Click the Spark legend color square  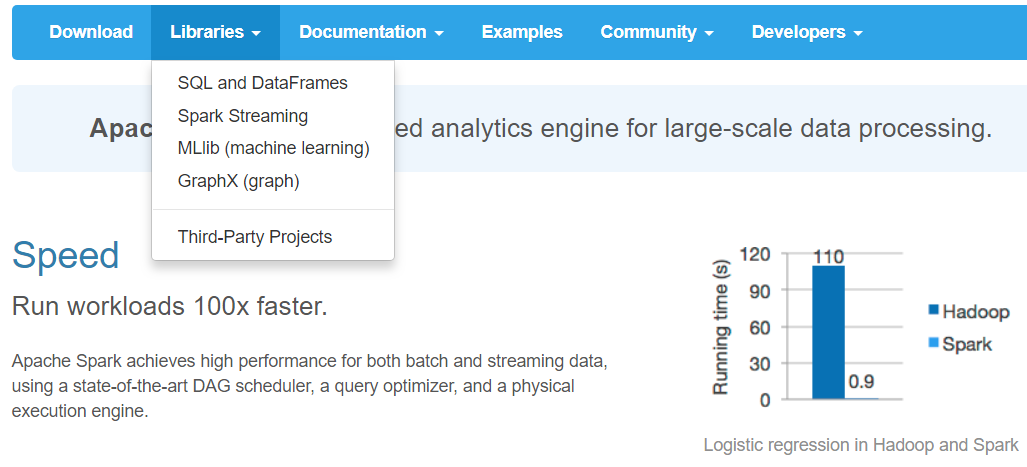click(933, 344)
